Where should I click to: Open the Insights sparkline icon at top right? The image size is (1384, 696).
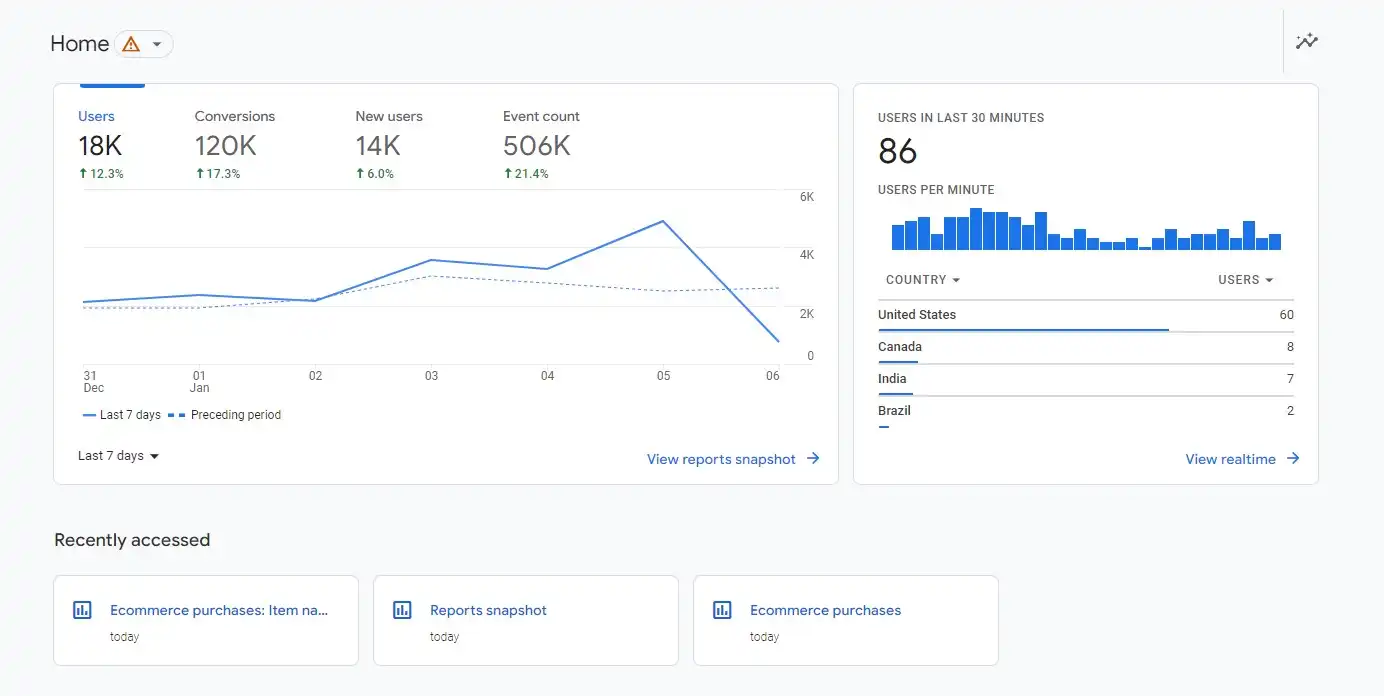(x=1307, y=41)
